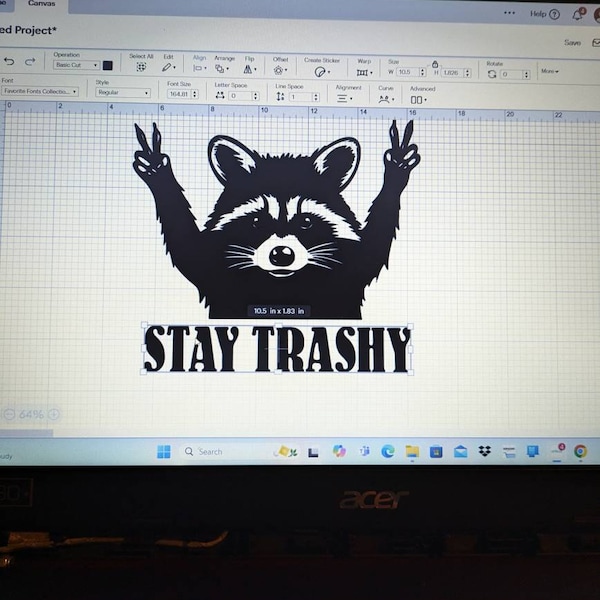Open Microsoft Teams from taskbar
Image resolution: width=600 pixels, height=600 pixels.
point(364,452)
